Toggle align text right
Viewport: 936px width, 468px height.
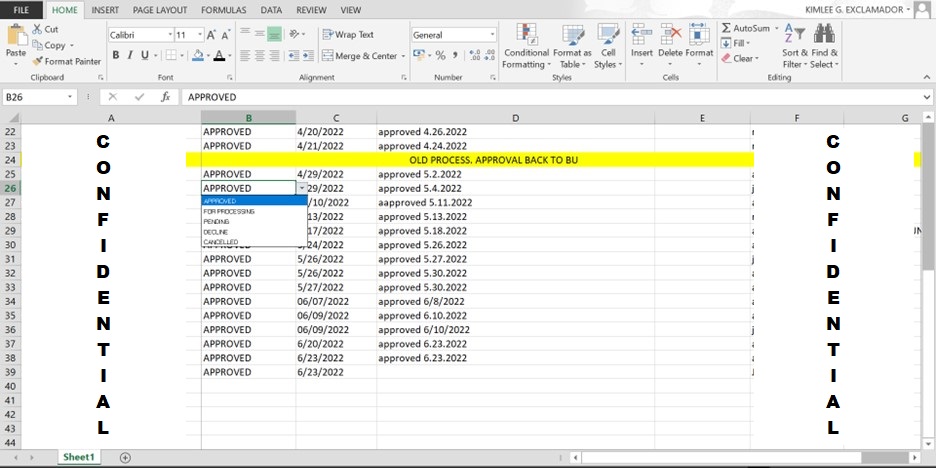(x=274, y=56)
